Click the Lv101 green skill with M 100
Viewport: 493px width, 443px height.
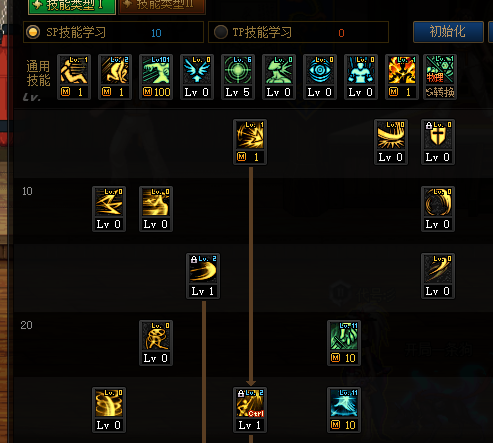pyautogui.click(x=156, y=77)
